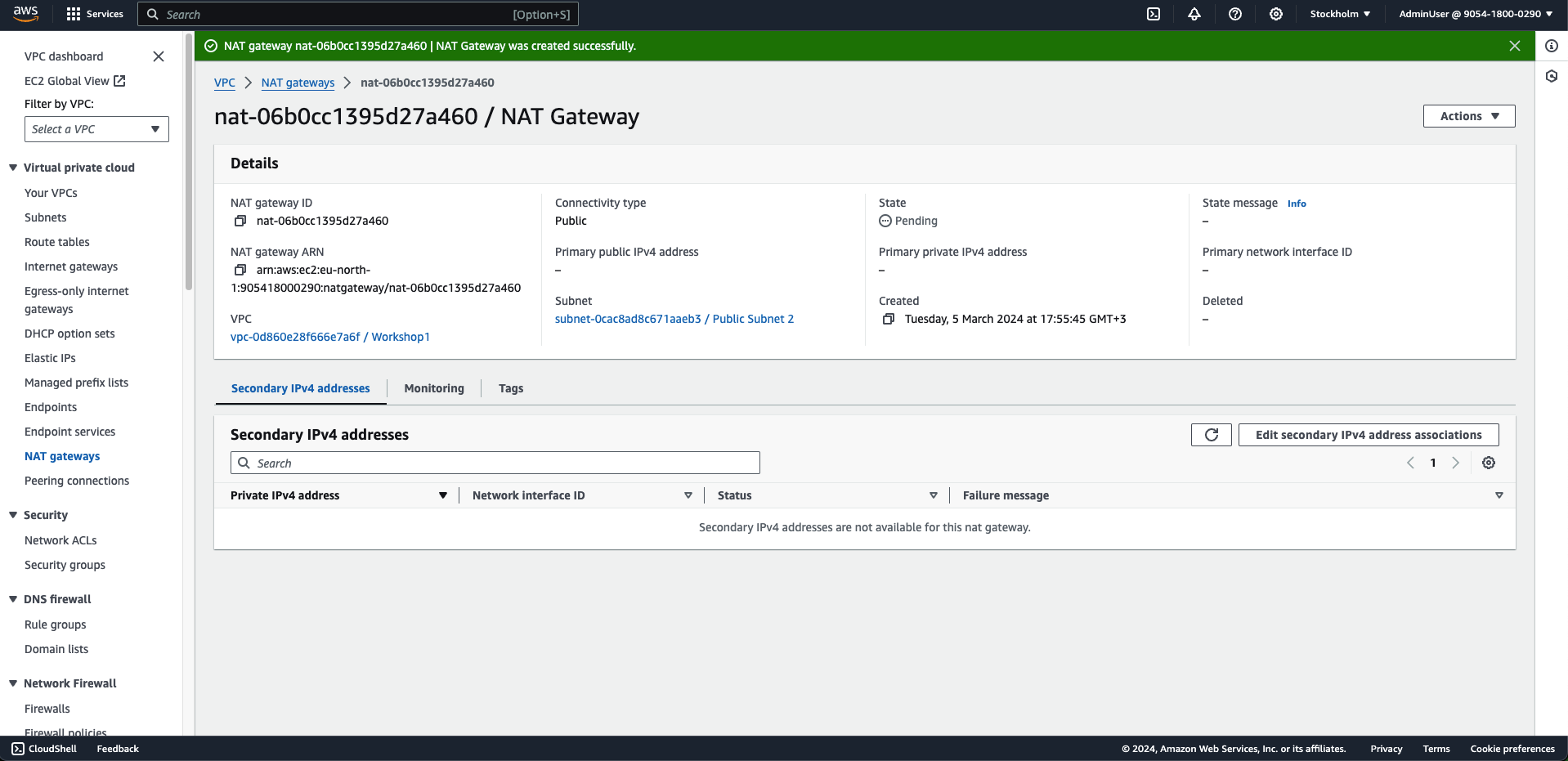
Task: Click Edit secondary IPv4 address associations
Action: pos(1368,435)
